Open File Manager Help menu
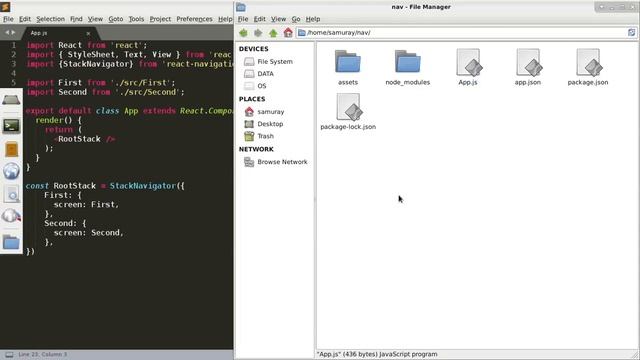Image resolution: width=640 pixels, height=360 pixels. 313,19
